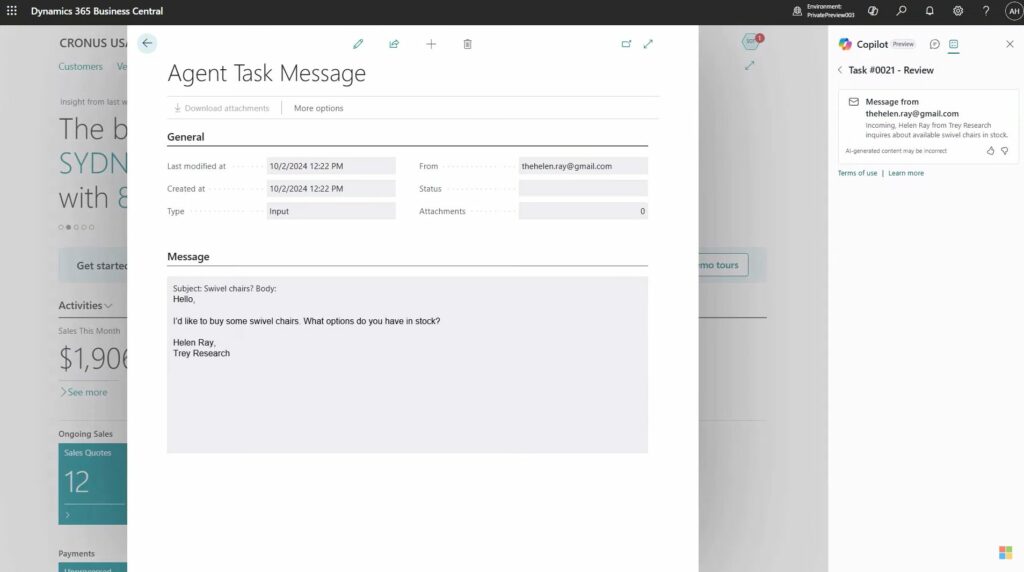Click the Type field showing Input
Image resolution: width=1024 pixels, height=572 pixels.
click(331, 211)
